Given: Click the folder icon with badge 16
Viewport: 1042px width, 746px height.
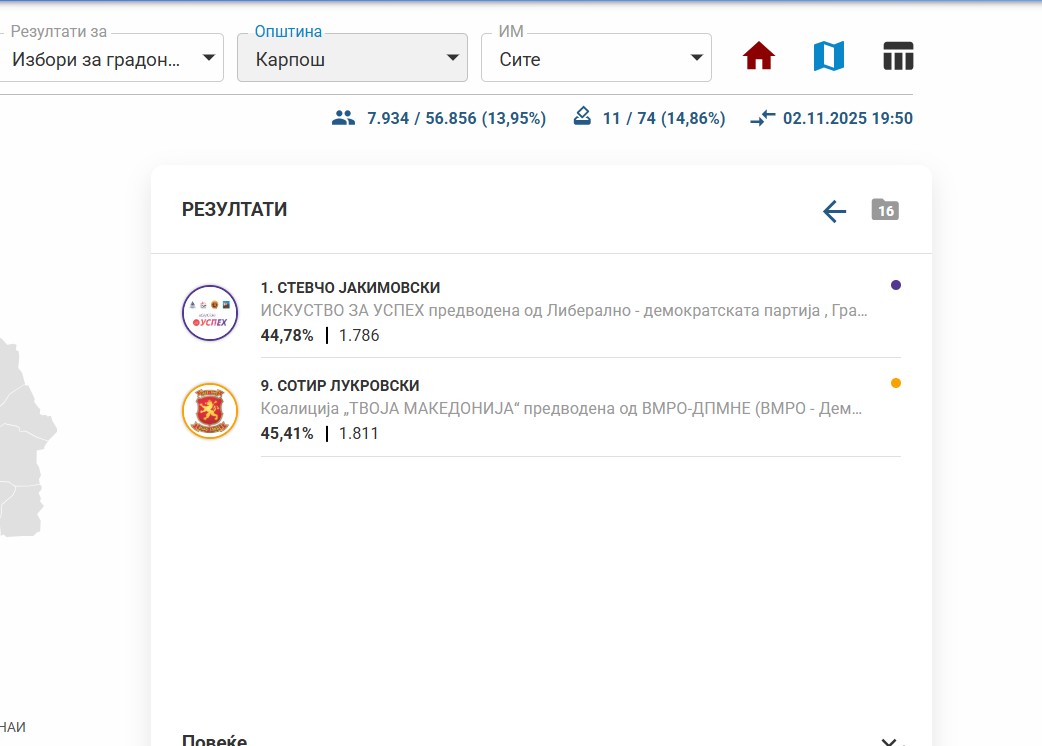Looking at the screenshot, I should tap(885, 210).
